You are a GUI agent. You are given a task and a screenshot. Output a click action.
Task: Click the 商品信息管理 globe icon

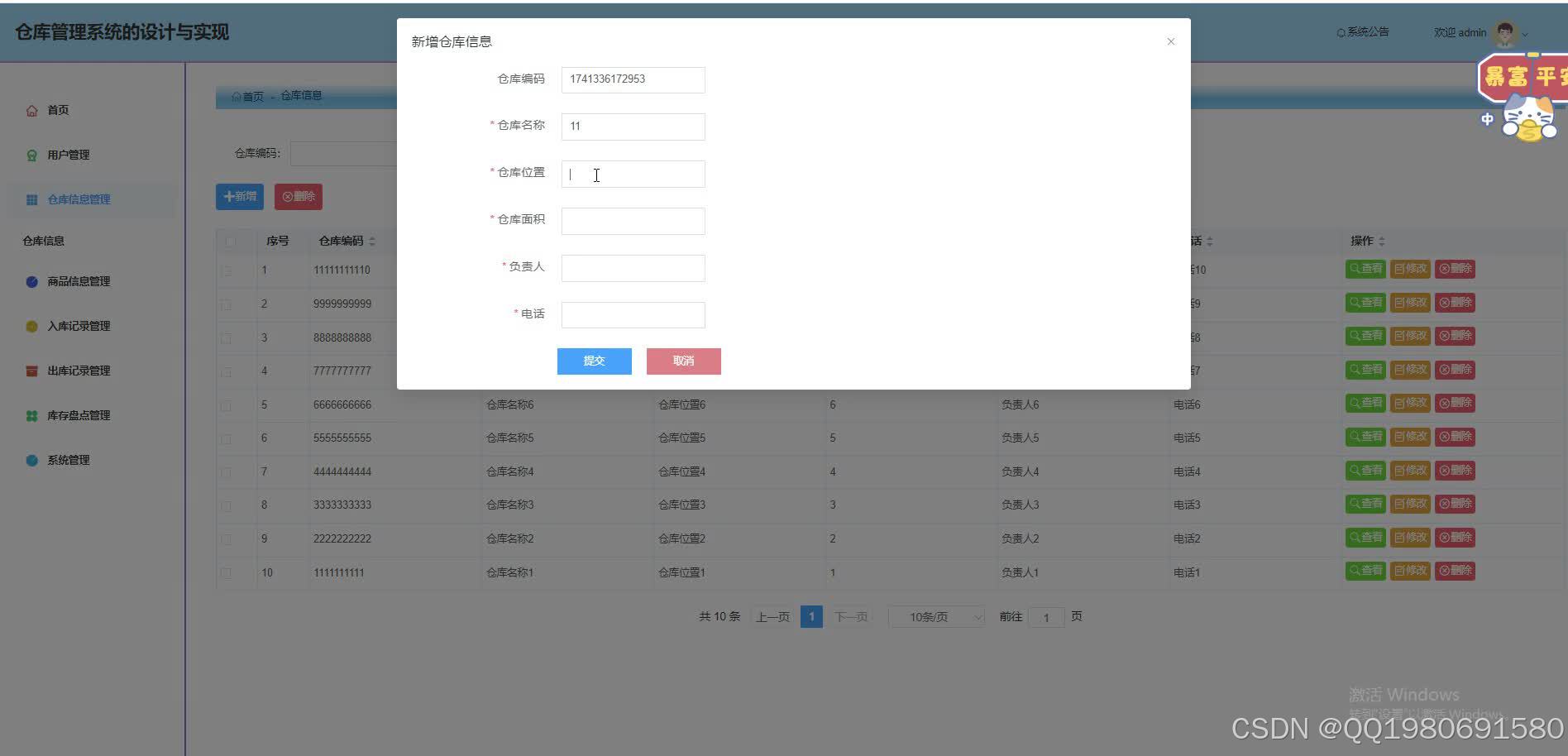pyautogui.click(x=31, y=281)
